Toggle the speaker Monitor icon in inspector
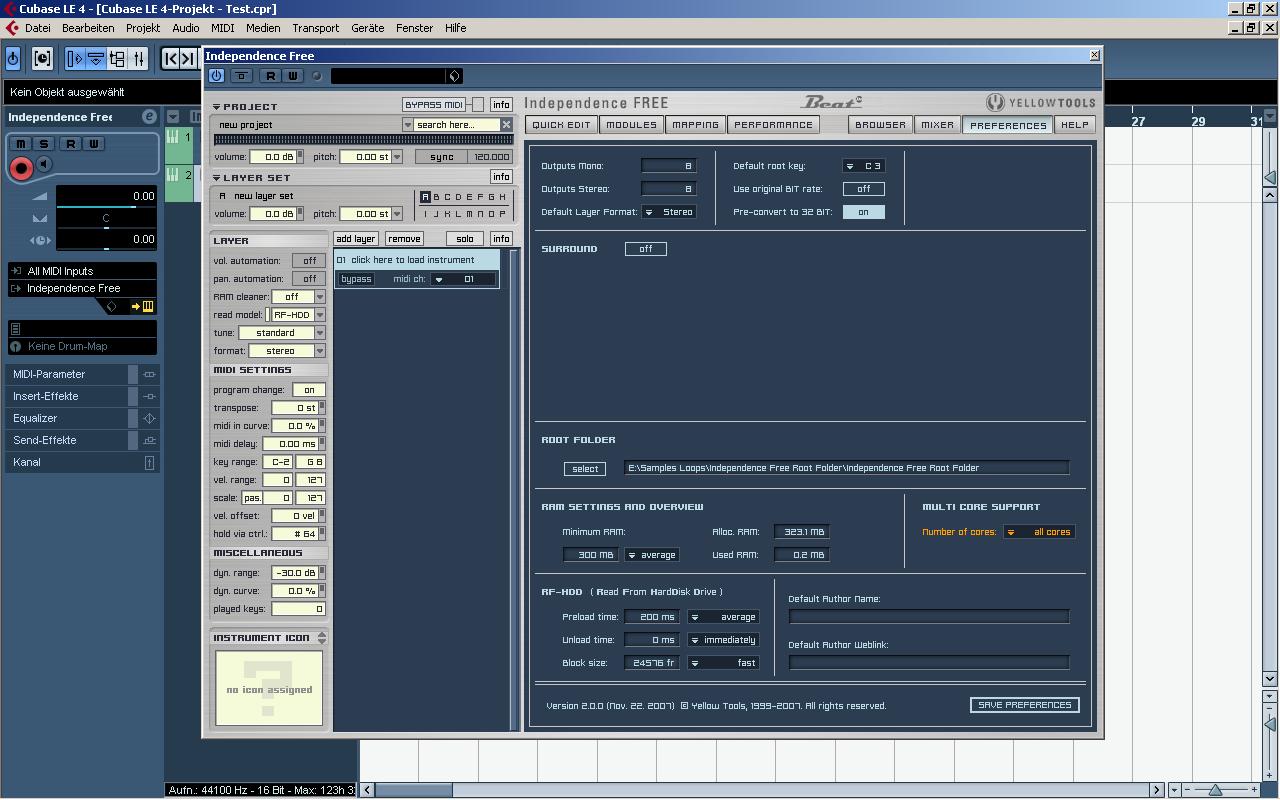The image size is (1280, 800). (x=43, y=164)
